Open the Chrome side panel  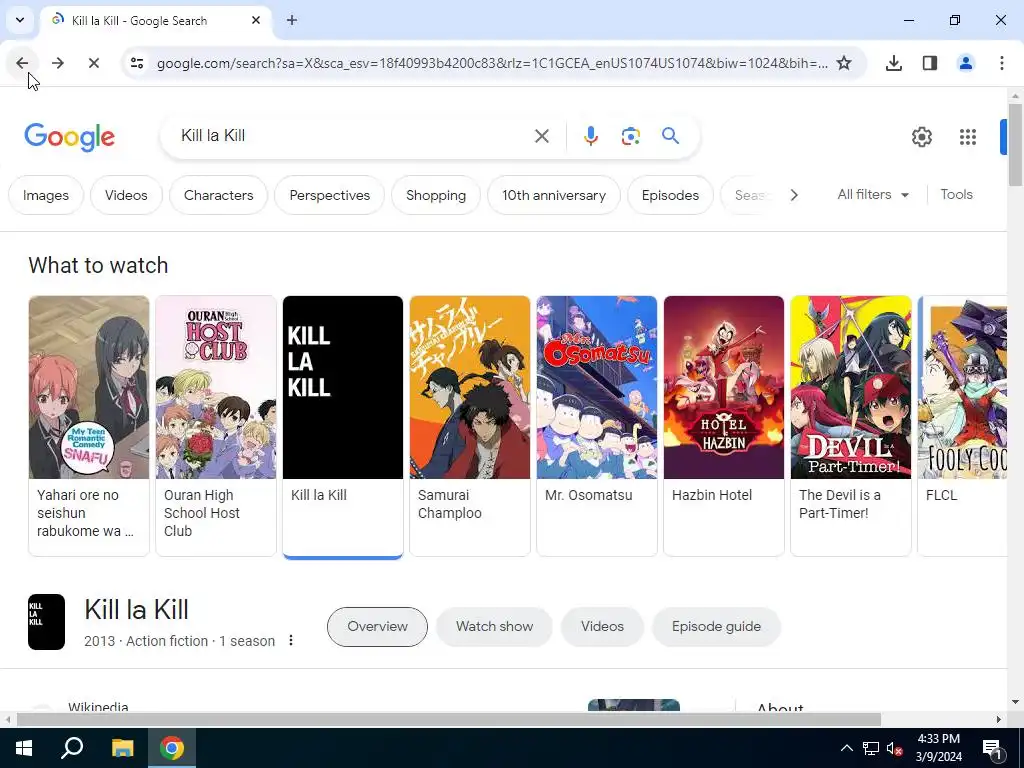929,63
